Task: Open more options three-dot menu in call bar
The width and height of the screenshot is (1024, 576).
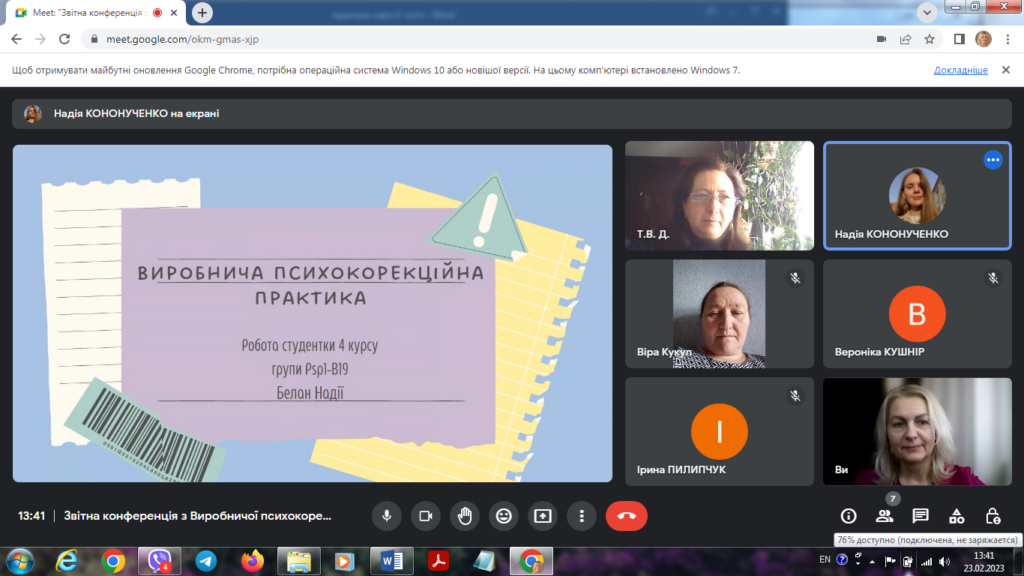Action: (582, 516)
